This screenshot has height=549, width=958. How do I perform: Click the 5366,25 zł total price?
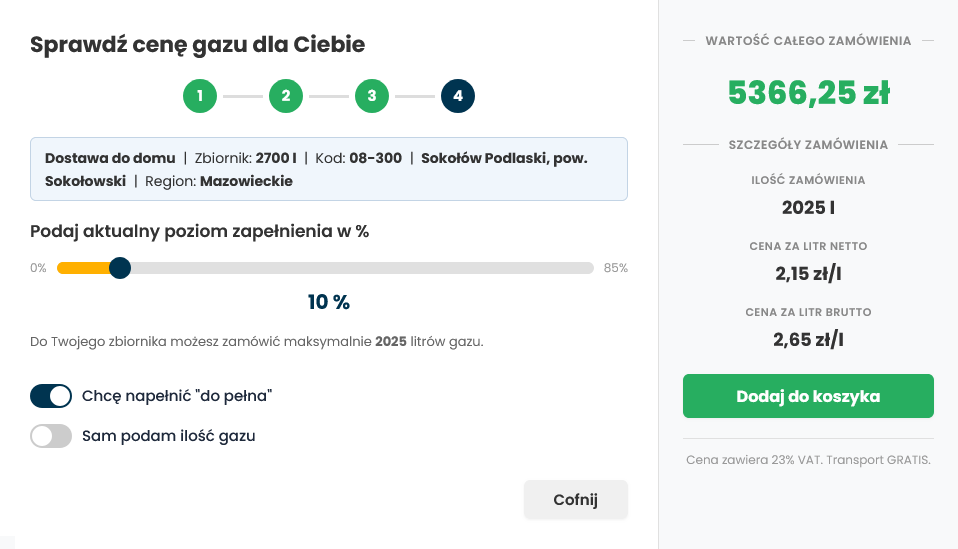click(808, 93)
